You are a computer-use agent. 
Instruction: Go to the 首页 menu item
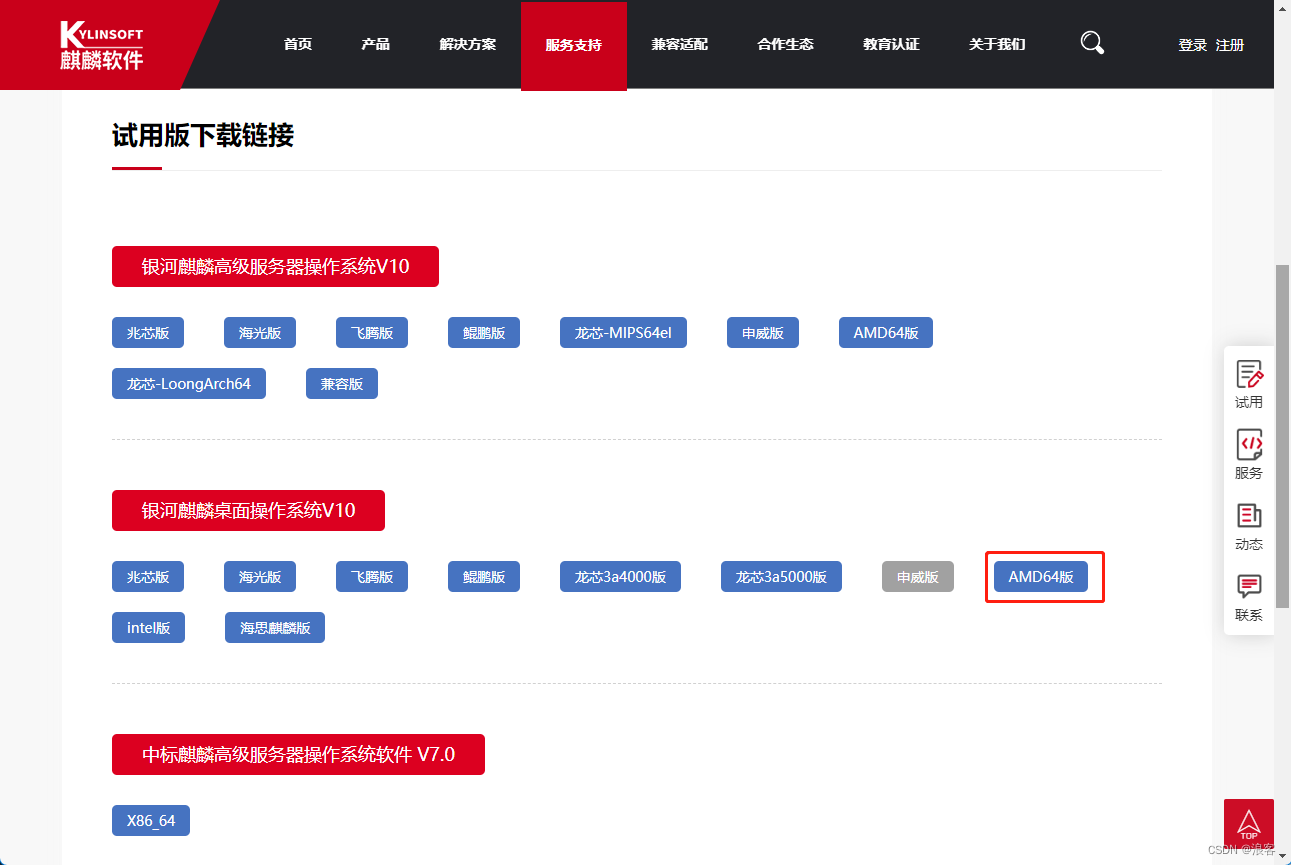[298, 45]
